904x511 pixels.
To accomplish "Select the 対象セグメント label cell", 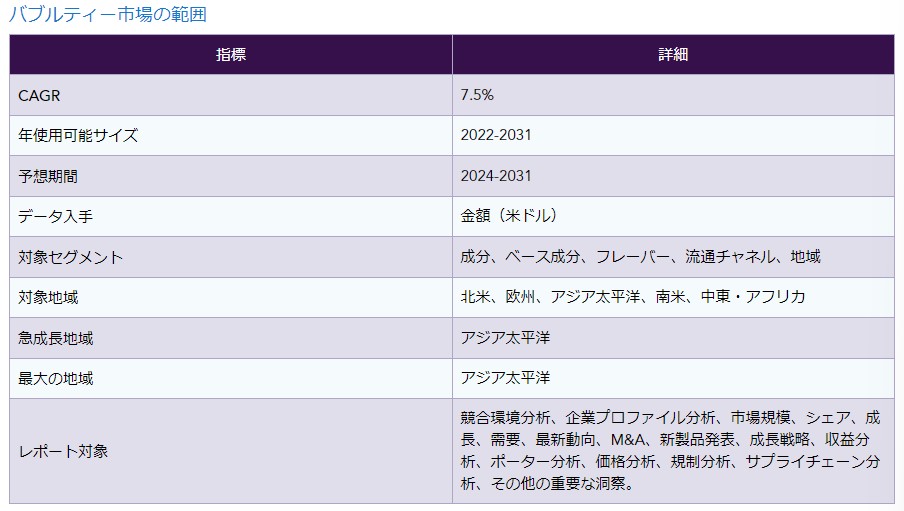I will [71, 257].
